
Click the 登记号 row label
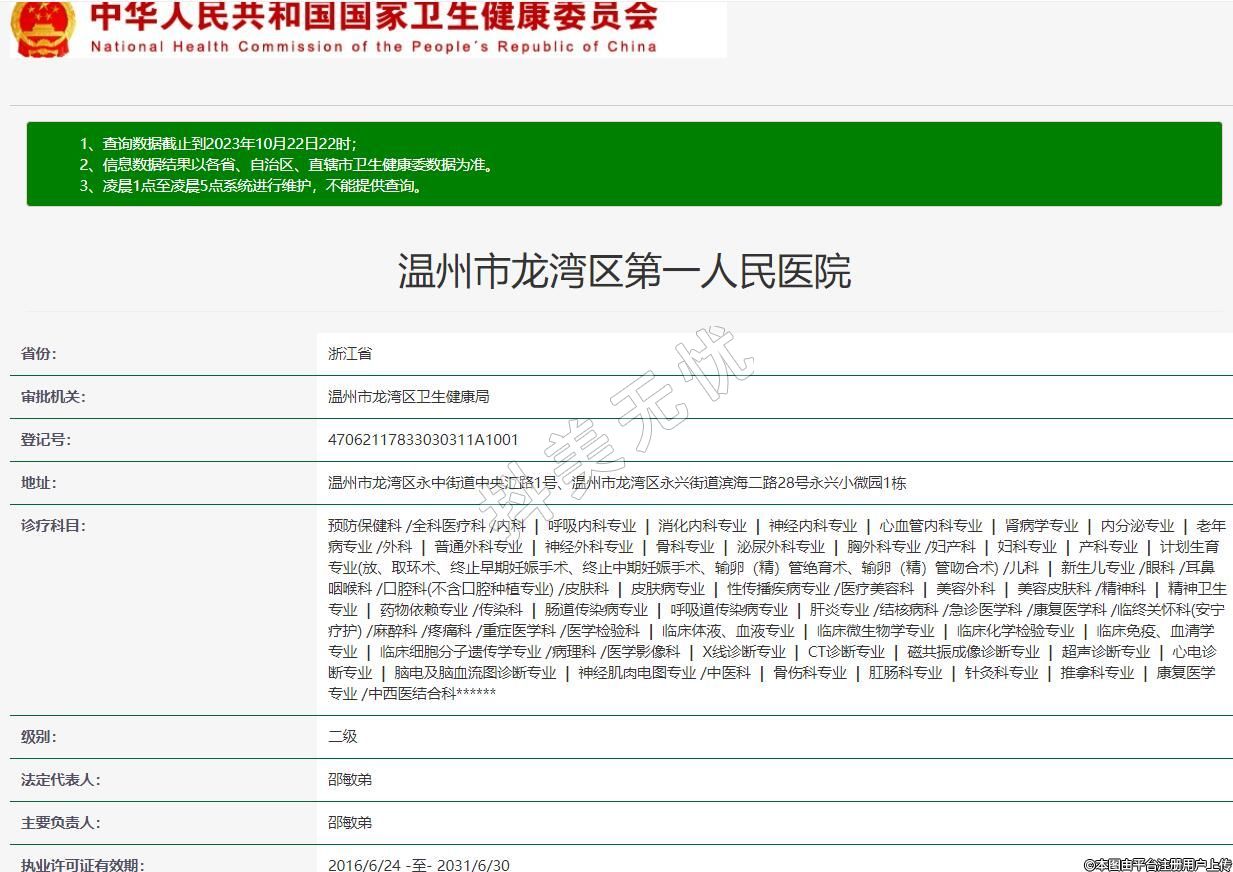point(46,439)
